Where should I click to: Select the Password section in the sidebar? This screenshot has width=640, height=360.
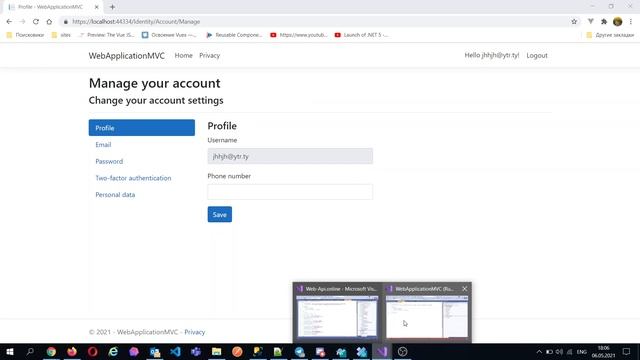[109, 161]
